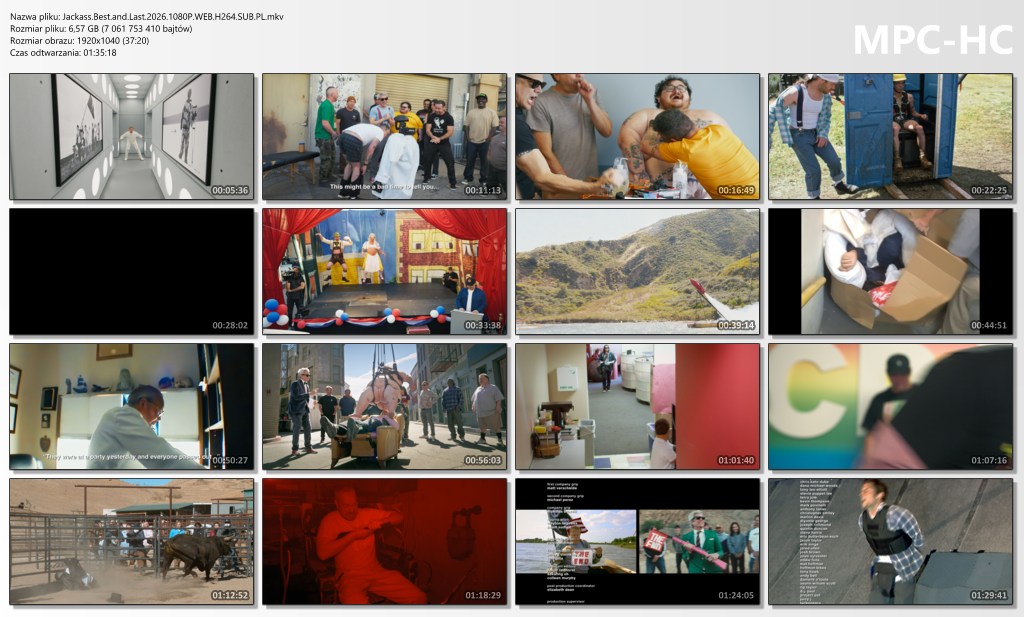Choose the street scene thumbnail at 00:56:03
The image size is (1024, 617).
coord(385,407)
